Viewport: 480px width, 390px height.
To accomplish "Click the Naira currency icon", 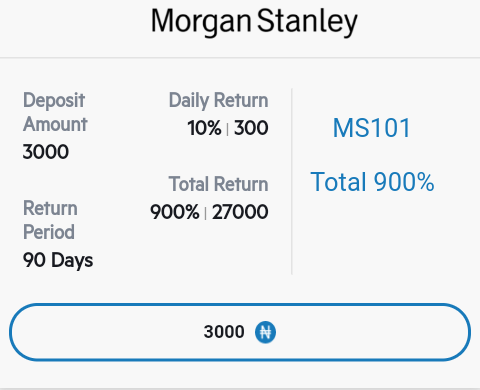I will click(265, 332).
